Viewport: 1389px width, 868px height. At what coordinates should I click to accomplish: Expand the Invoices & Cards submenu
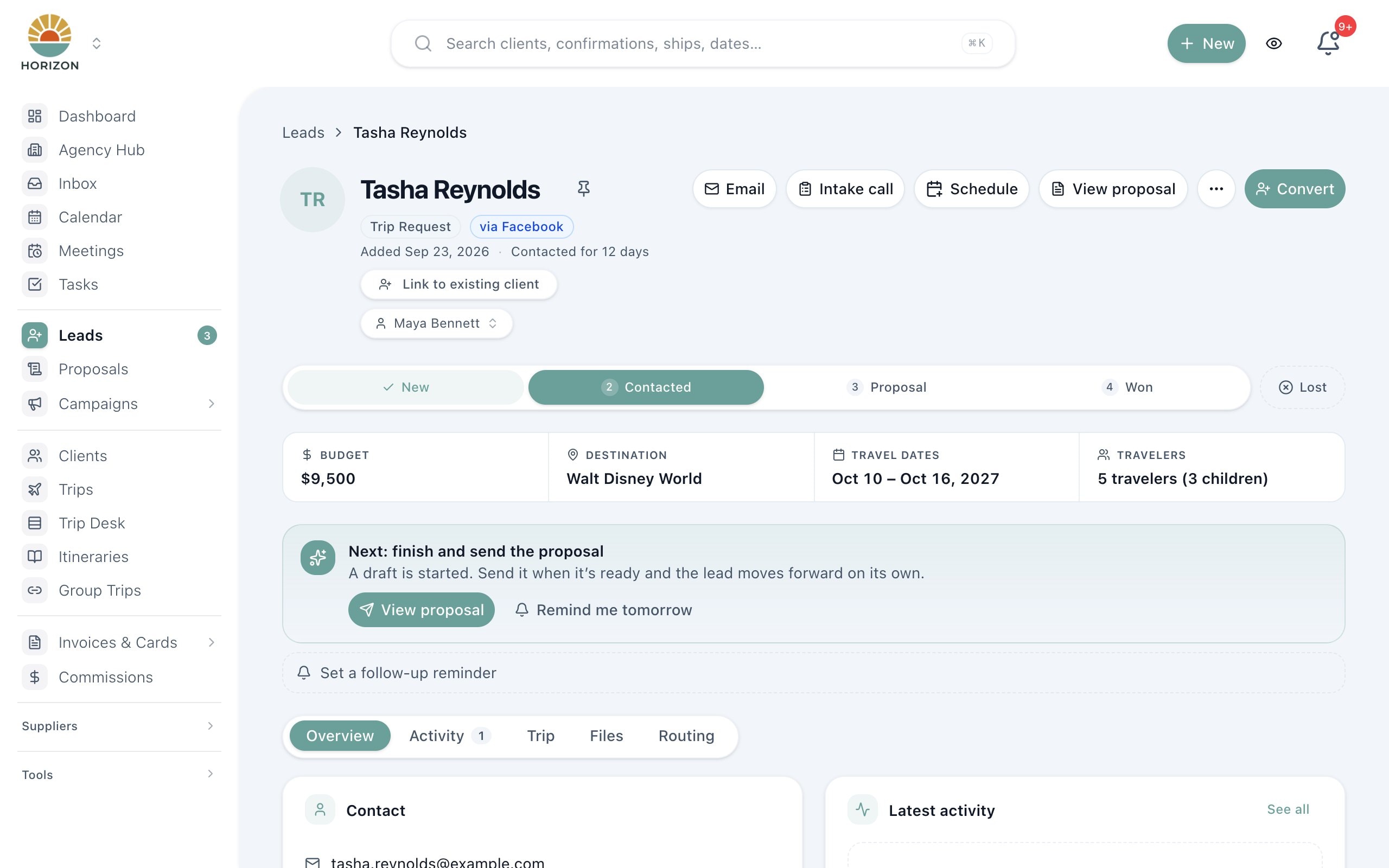click(211, 642)
